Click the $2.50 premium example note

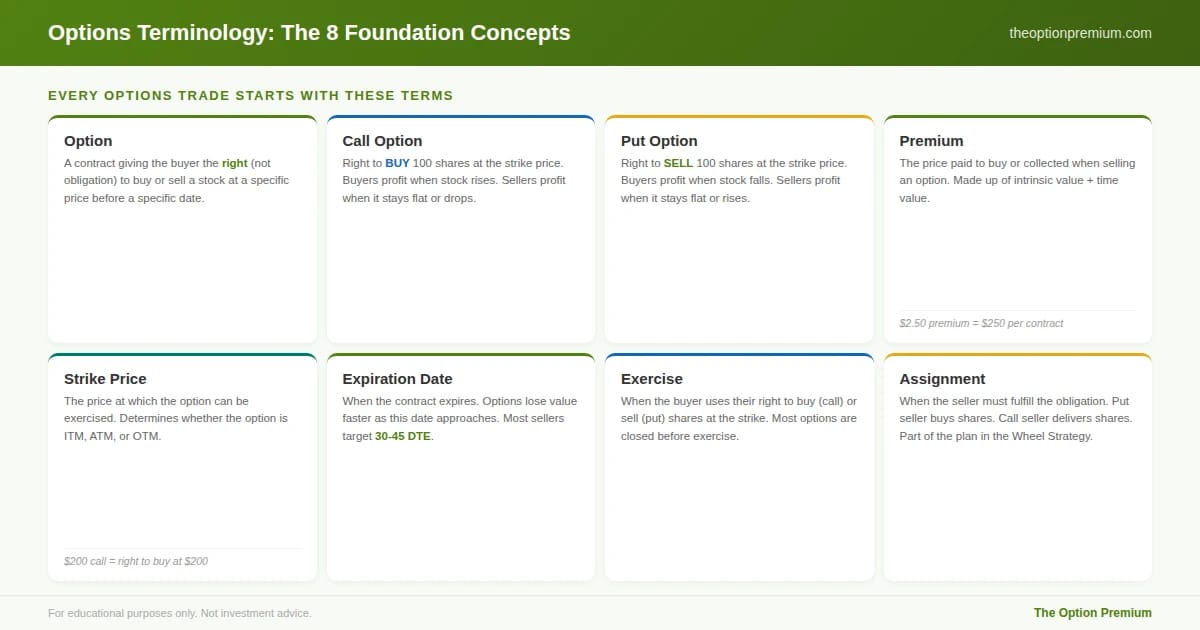(981, 323)
